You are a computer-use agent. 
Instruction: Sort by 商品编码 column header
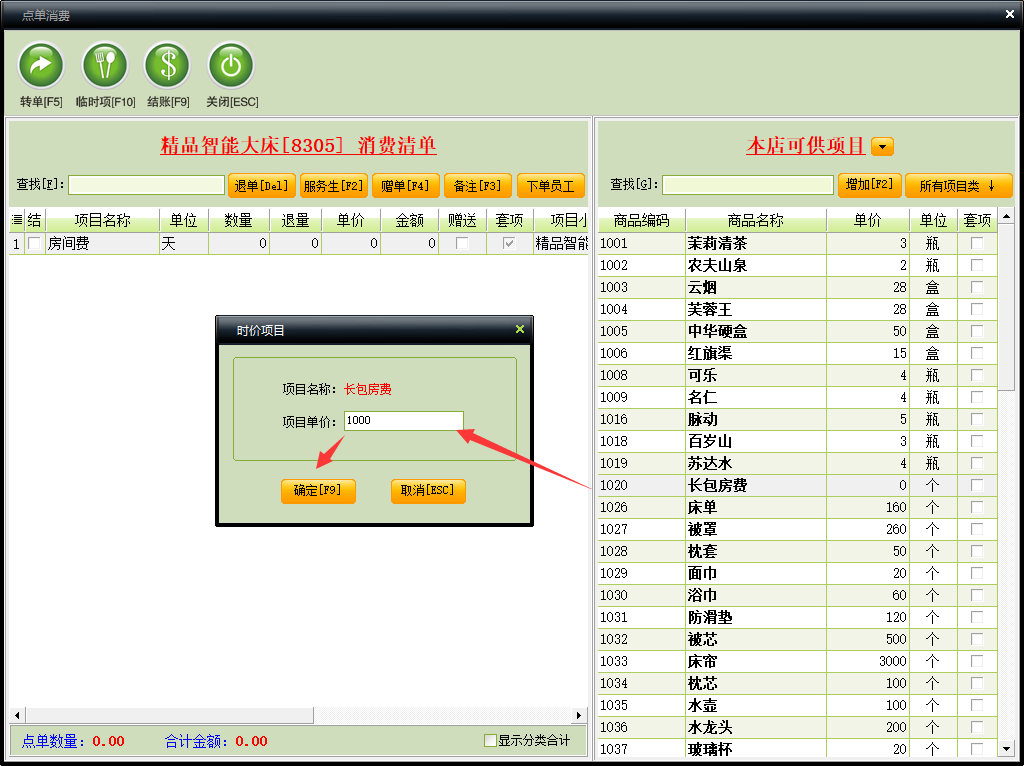(641, 221)
